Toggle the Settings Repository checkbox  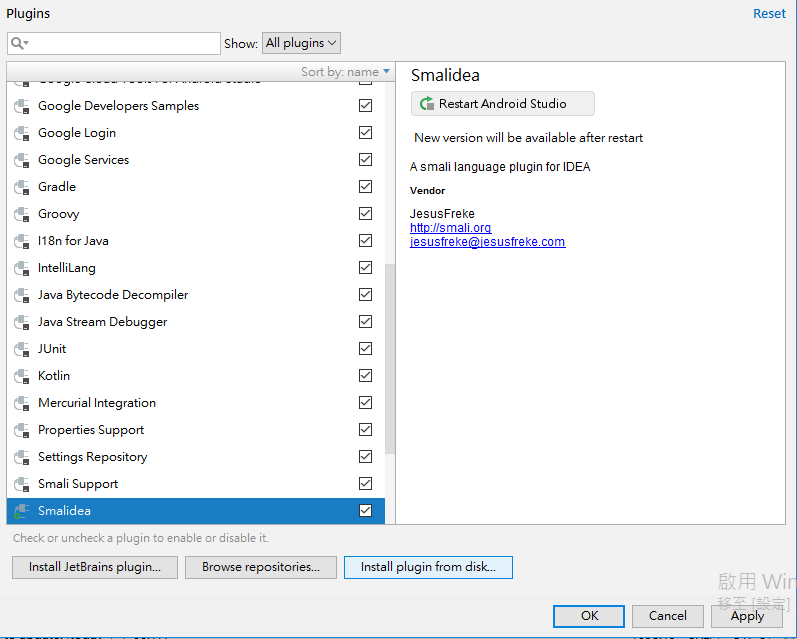coord(365,456)
